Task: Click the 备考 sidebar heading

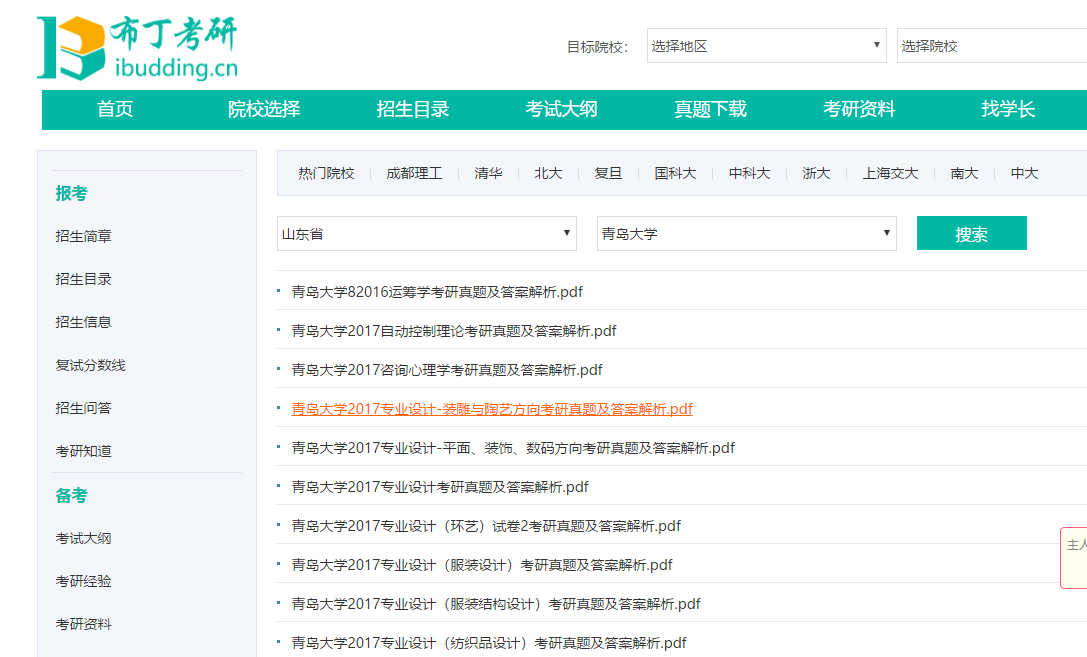Action: click(71, 496)
